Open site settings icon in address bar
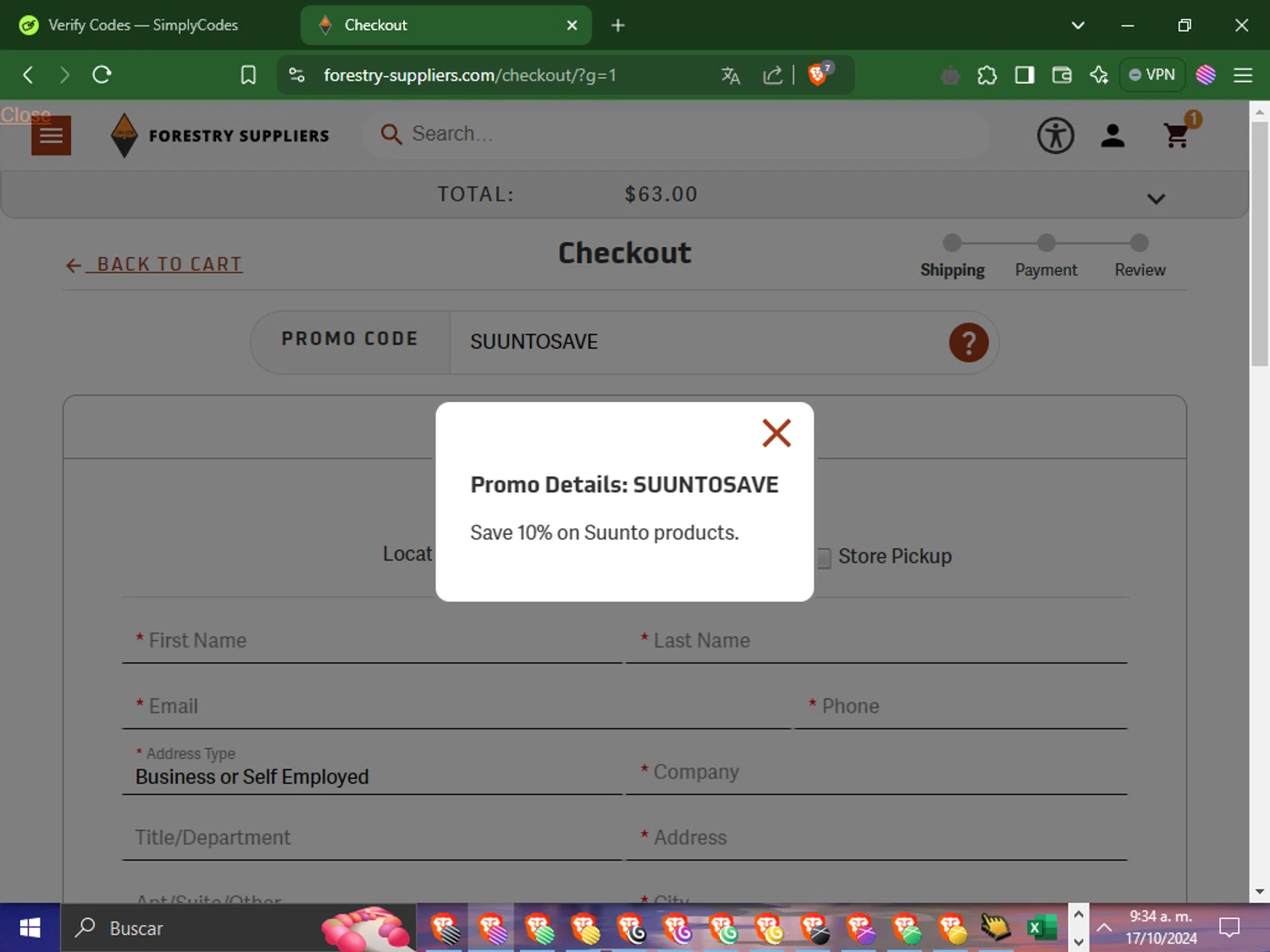1270x952 pixels. 296,75
